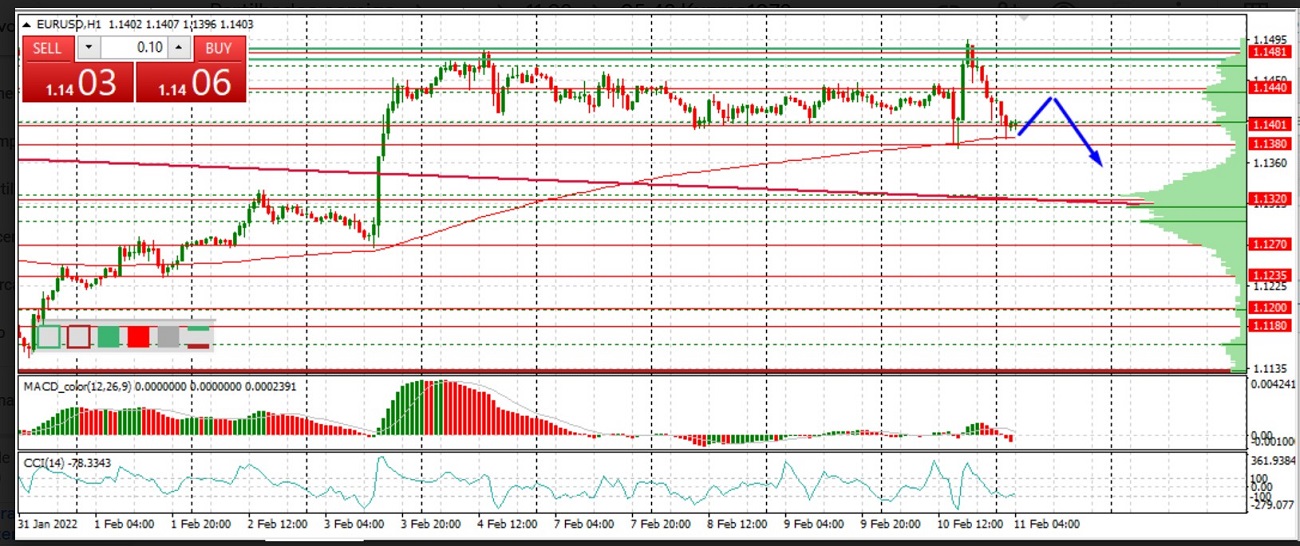Click the CCI(14) -78.3343 indicator label
The width and height of the screenshot is (1300, 546).
[x=66, y=461]
